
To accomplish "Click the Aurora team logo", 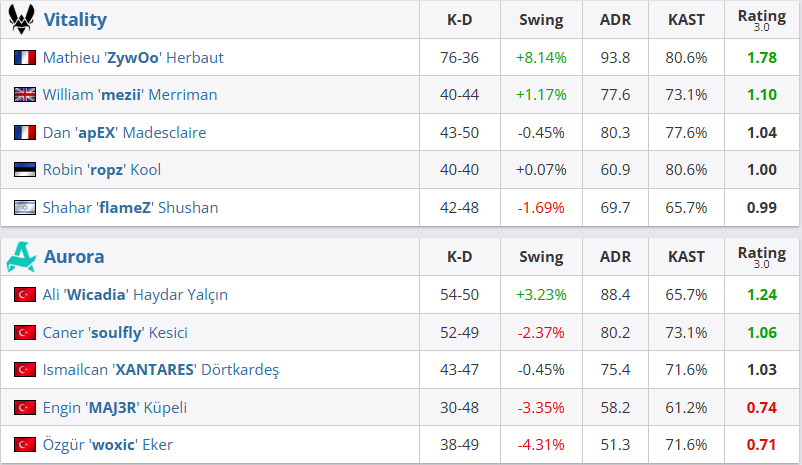I will point(22,257).
